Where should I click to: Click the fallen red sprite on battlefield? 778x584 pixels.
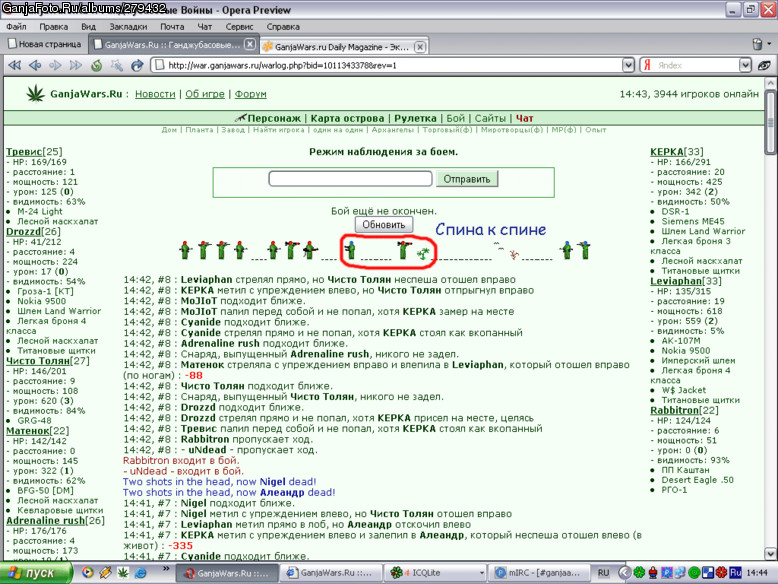[x=514, y=255]
